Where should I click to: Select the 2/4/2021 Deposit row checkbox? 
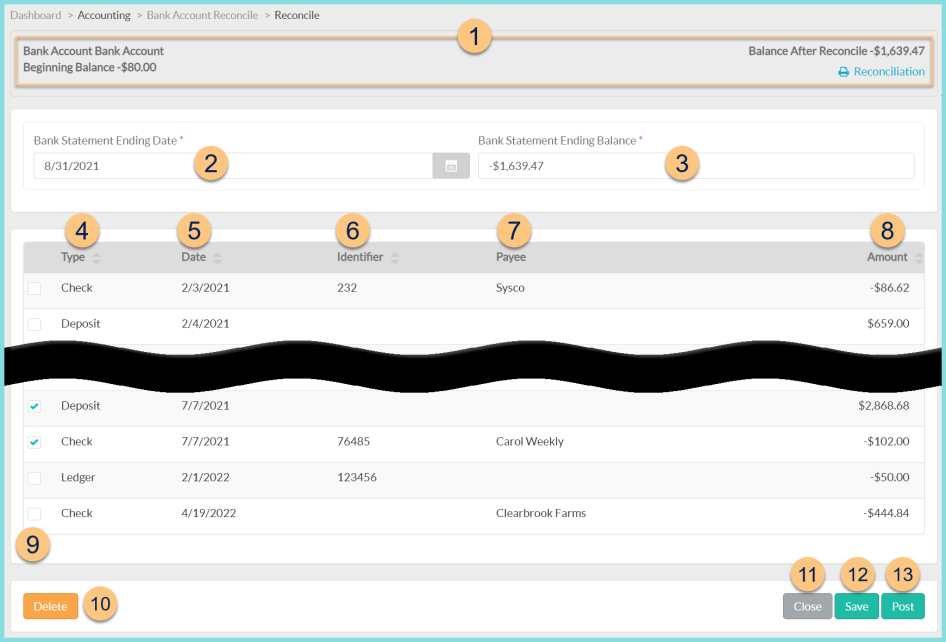(x=36, y=323)
